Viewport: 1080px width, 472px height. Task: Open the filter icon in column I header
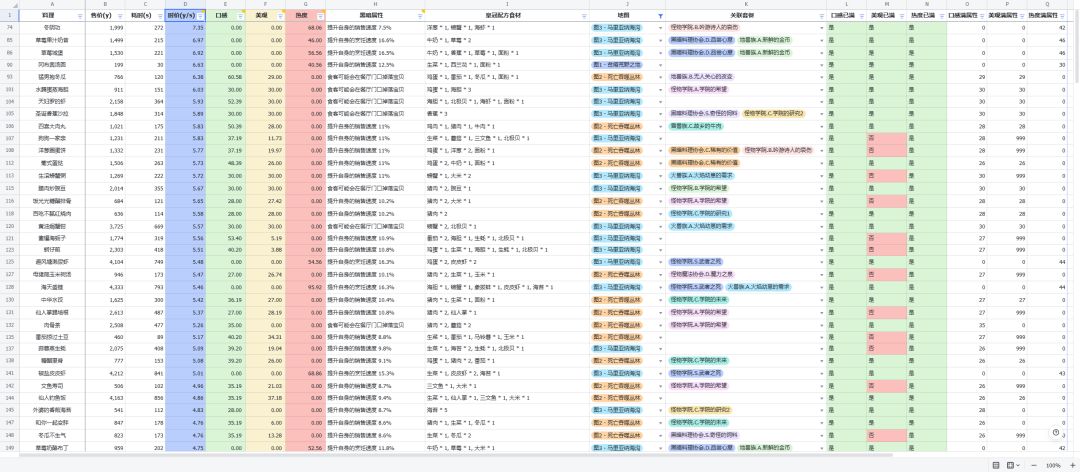click(585, 15)
